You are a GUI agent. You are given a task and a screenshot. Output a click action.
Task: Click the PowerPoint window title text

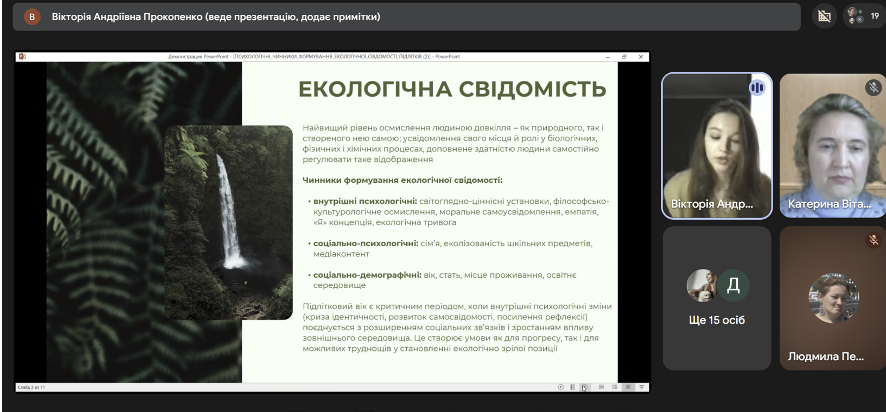click(312, 57)
